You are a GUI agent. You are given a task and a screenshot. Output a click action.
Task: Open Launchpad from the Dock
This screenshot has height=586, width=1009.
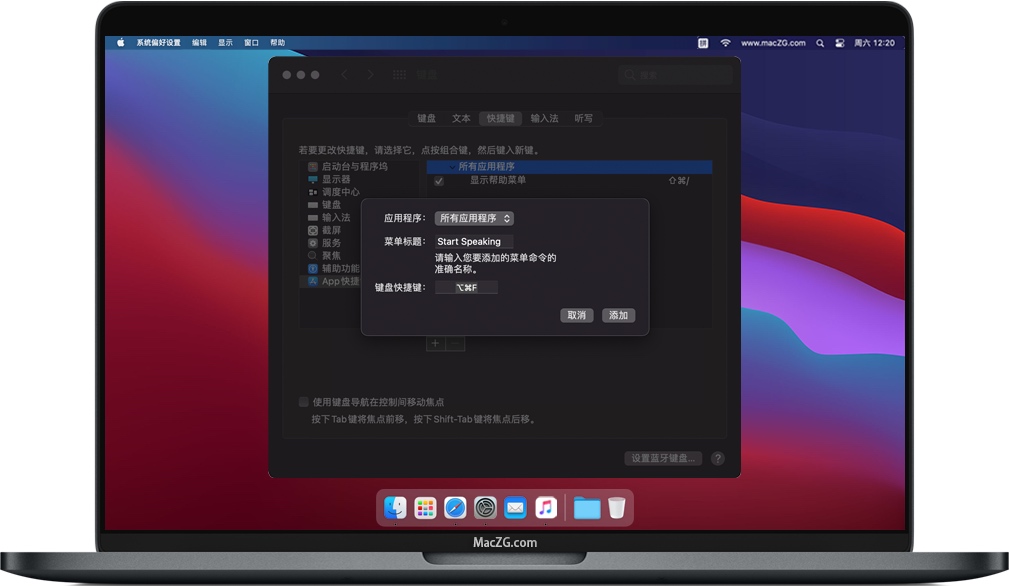click(x=425, y=508)
